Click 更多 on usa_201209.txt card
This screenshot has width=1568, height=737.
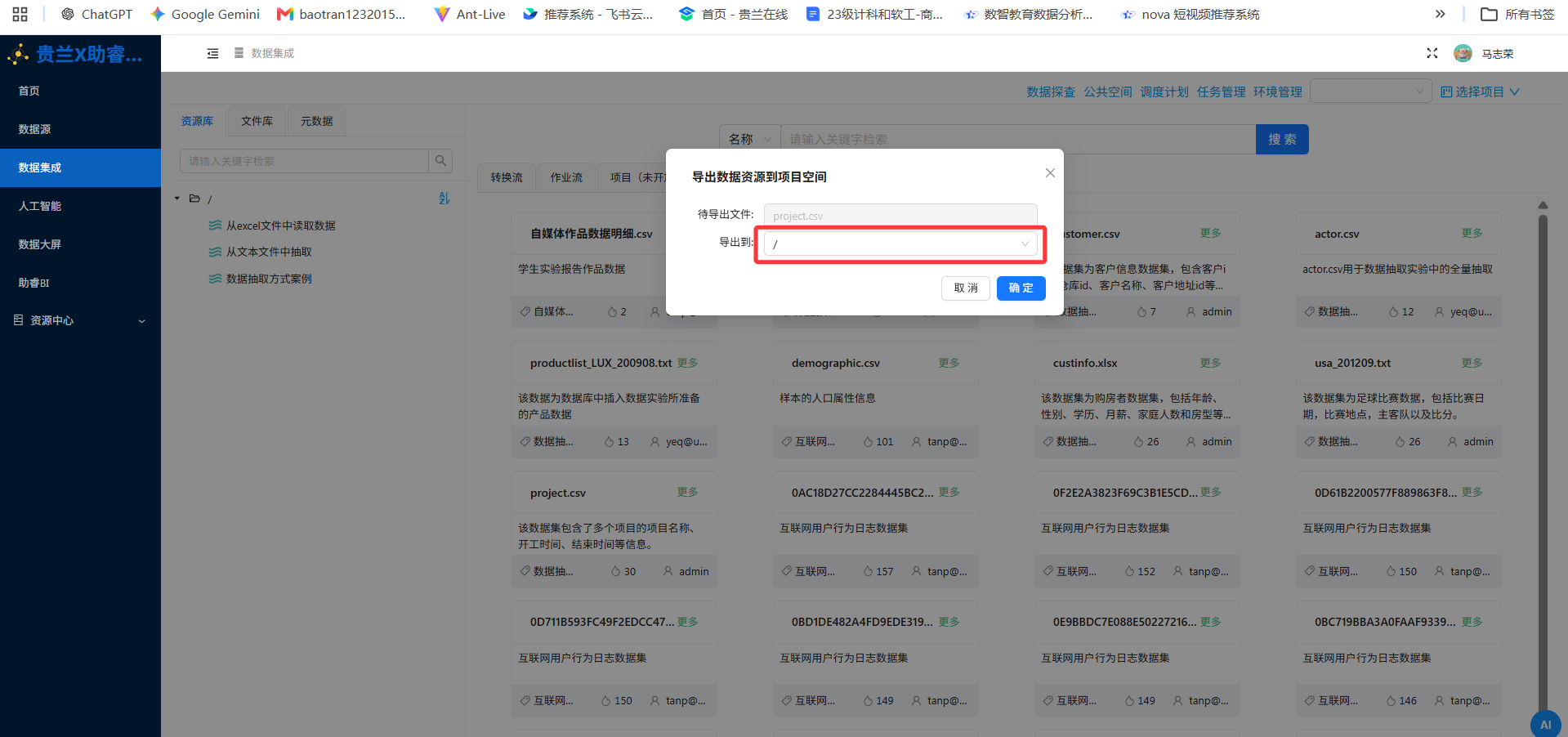tap(1472, 362)
